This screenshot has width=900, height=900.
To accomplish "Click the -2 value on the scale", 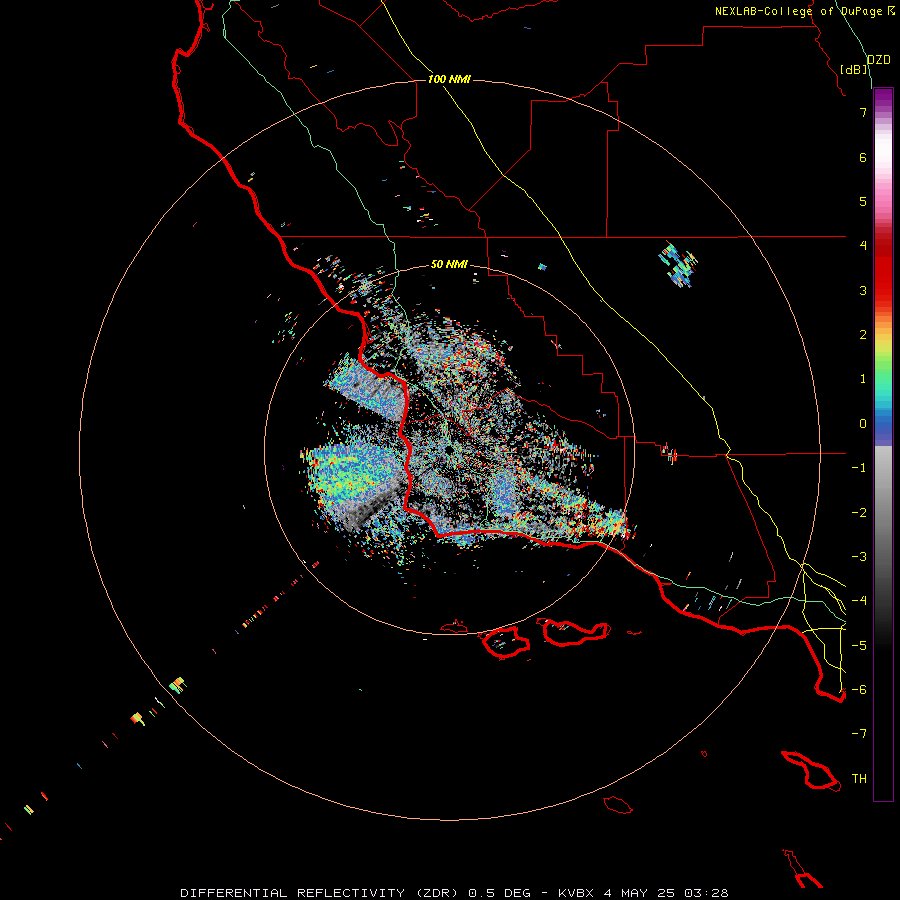I will coord(859,513).
